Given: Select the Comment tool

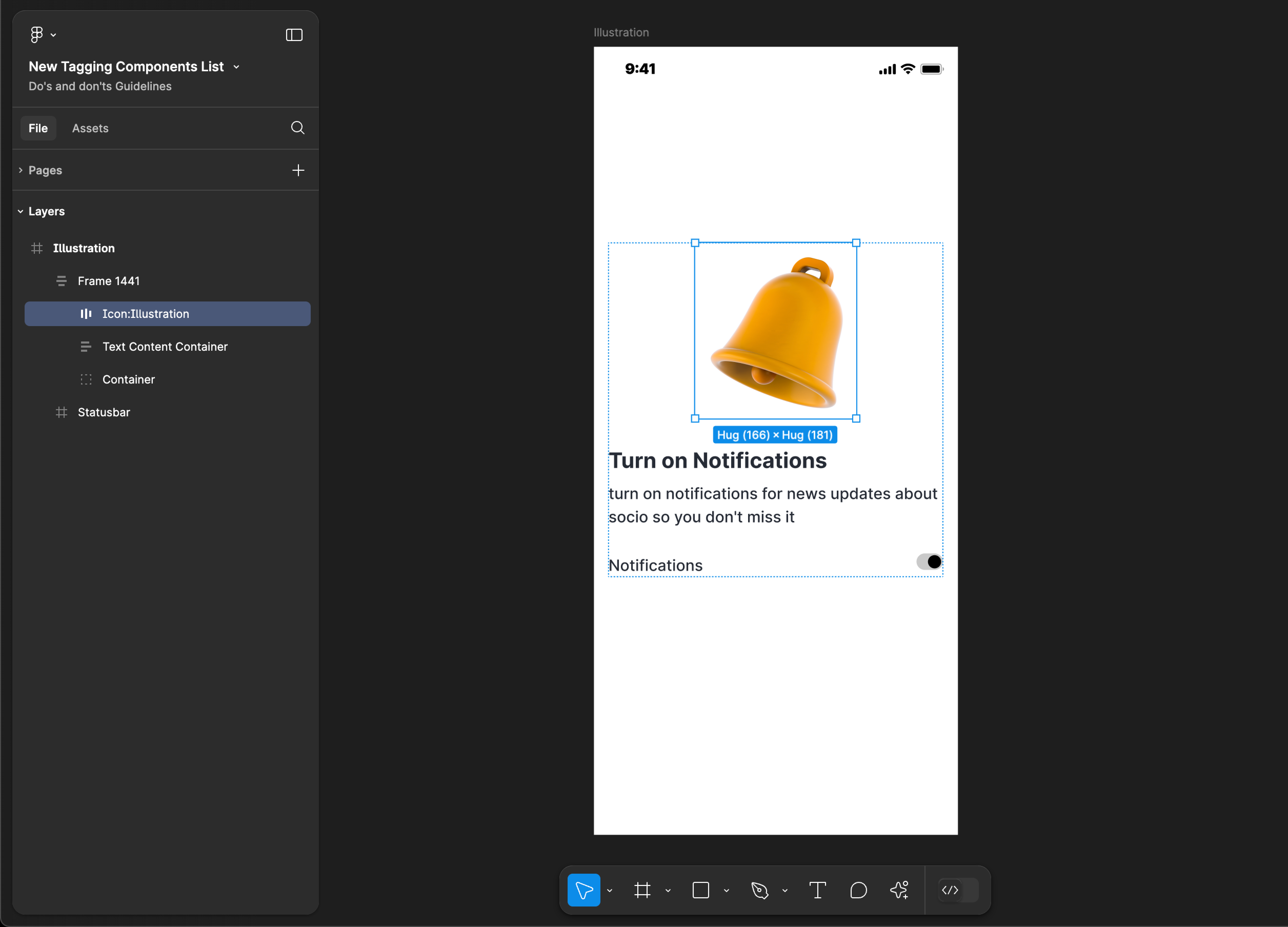Looking at the screenshot, I should click(859, 890).
